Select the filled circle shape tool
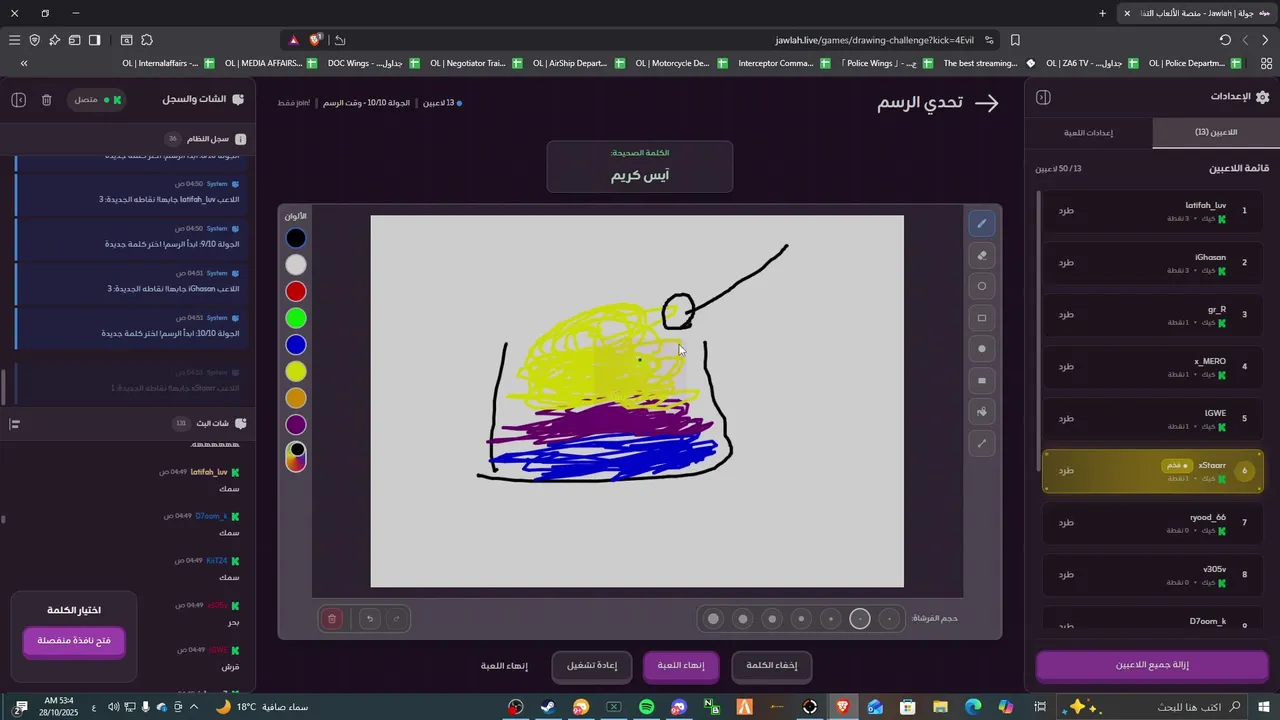 click(x=982, y=349)
